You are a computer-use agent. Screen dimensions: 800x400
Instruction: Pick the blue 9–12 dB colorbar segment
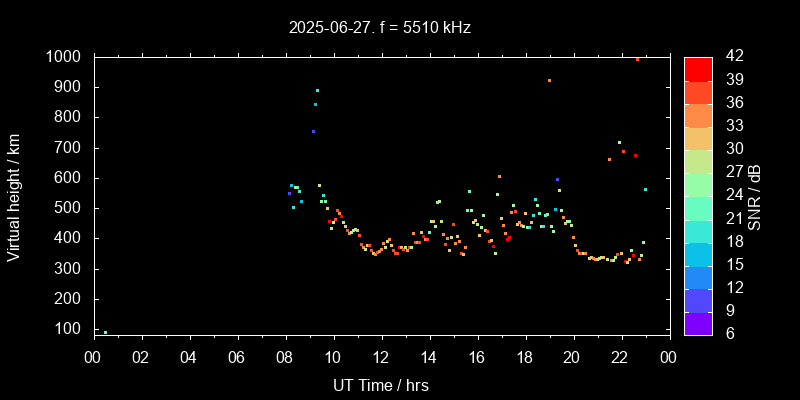698,299
